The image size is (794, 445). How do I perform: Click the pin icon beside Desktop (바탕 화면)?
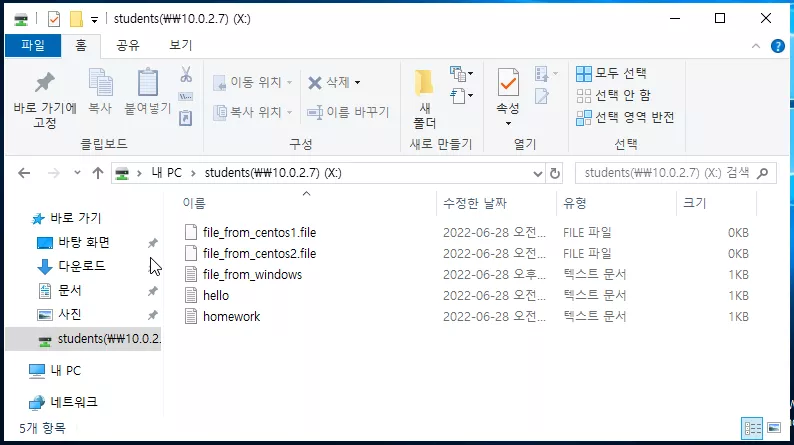(x=152, y=243)
